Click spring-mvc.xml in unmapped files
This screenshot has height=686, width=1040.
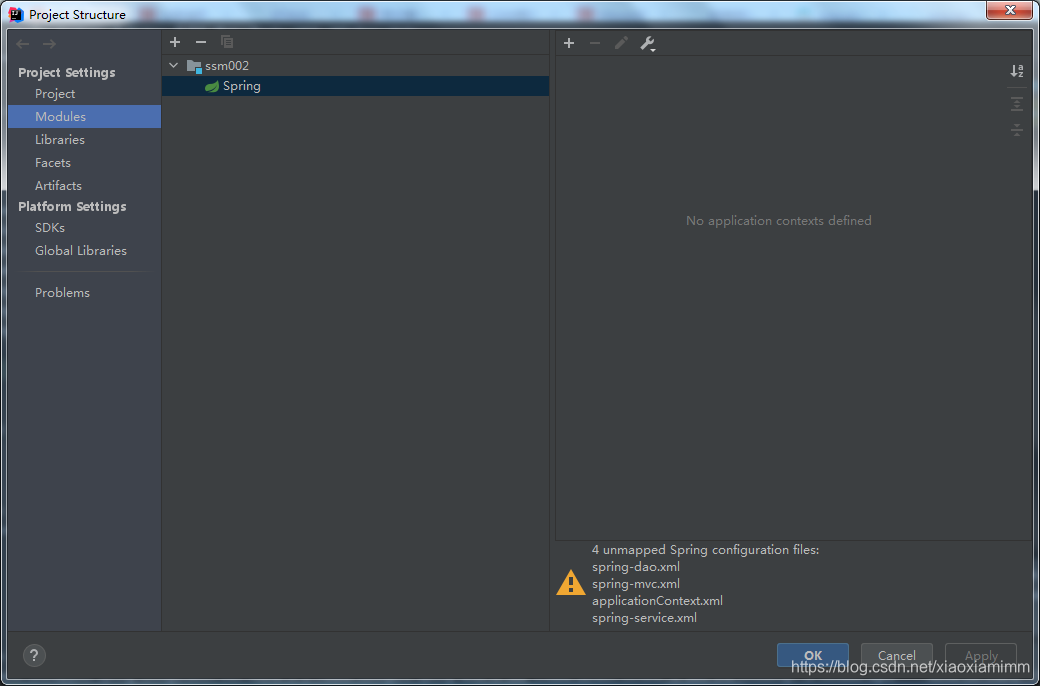point(636,584)
